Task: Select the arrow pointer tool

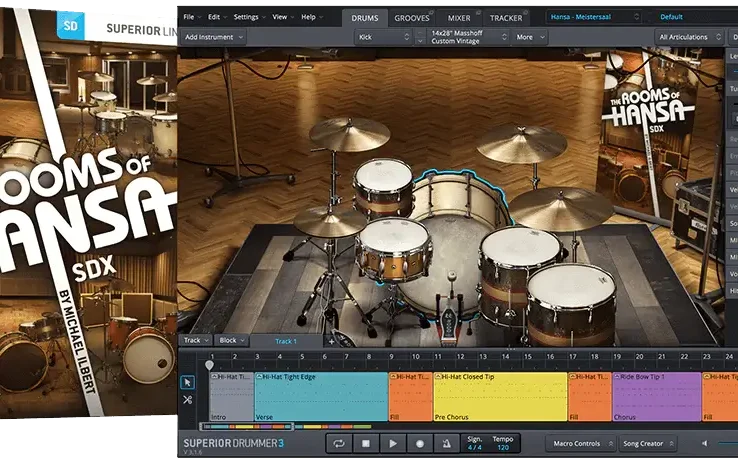Action: pos(187,382)
